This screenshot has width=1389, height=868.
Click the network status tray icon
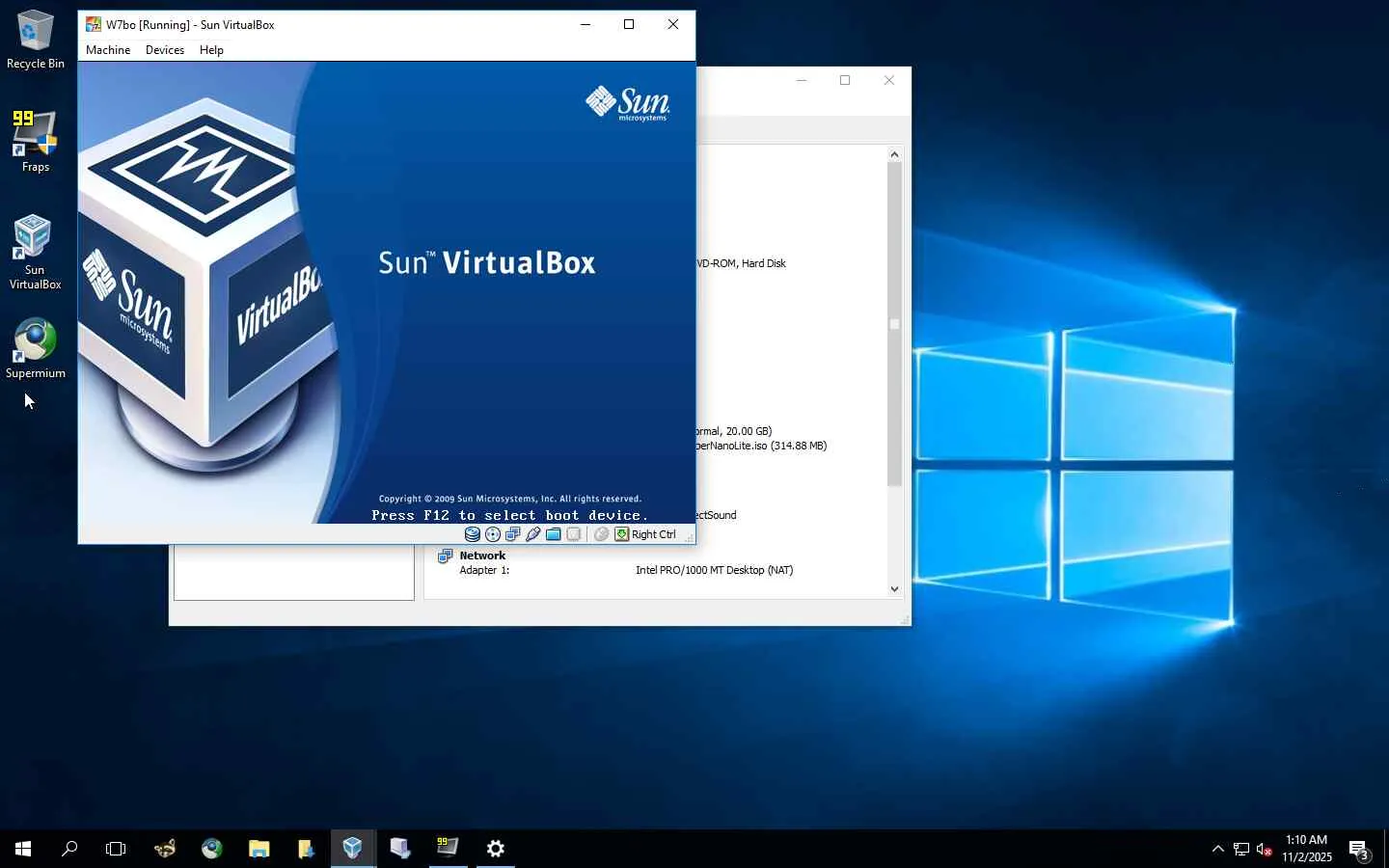pyautogui.click(x=1241, y=849)
